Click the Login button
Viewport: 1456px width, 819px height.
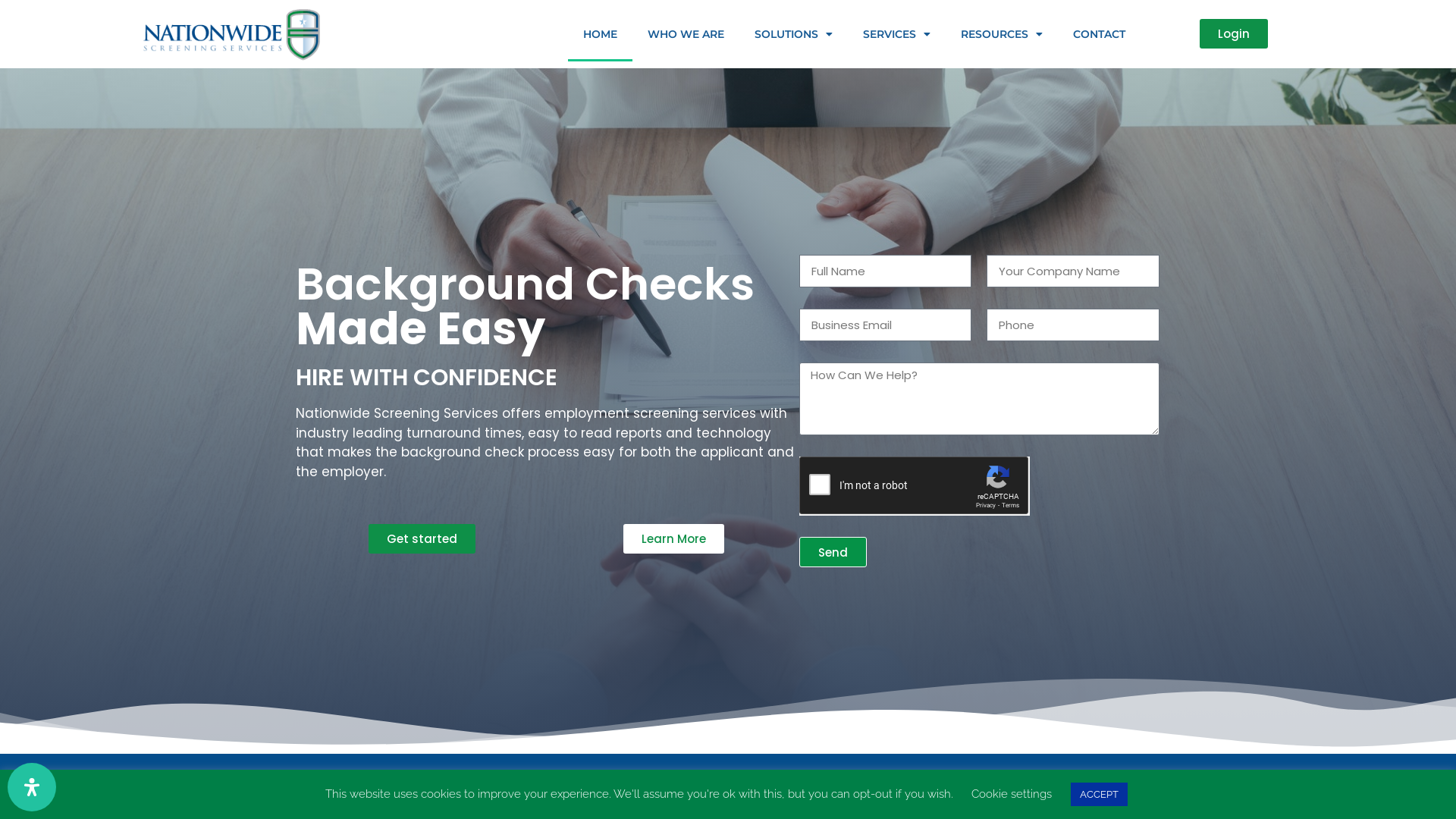pos(1233,33)
